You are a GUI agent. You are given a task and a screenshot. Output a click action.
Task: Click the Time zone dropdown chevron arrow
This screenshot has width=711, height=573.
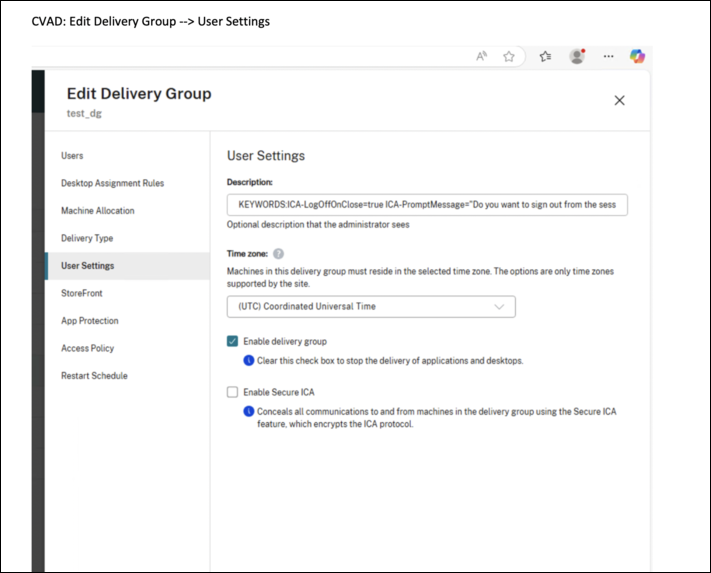tap(500, 306)
